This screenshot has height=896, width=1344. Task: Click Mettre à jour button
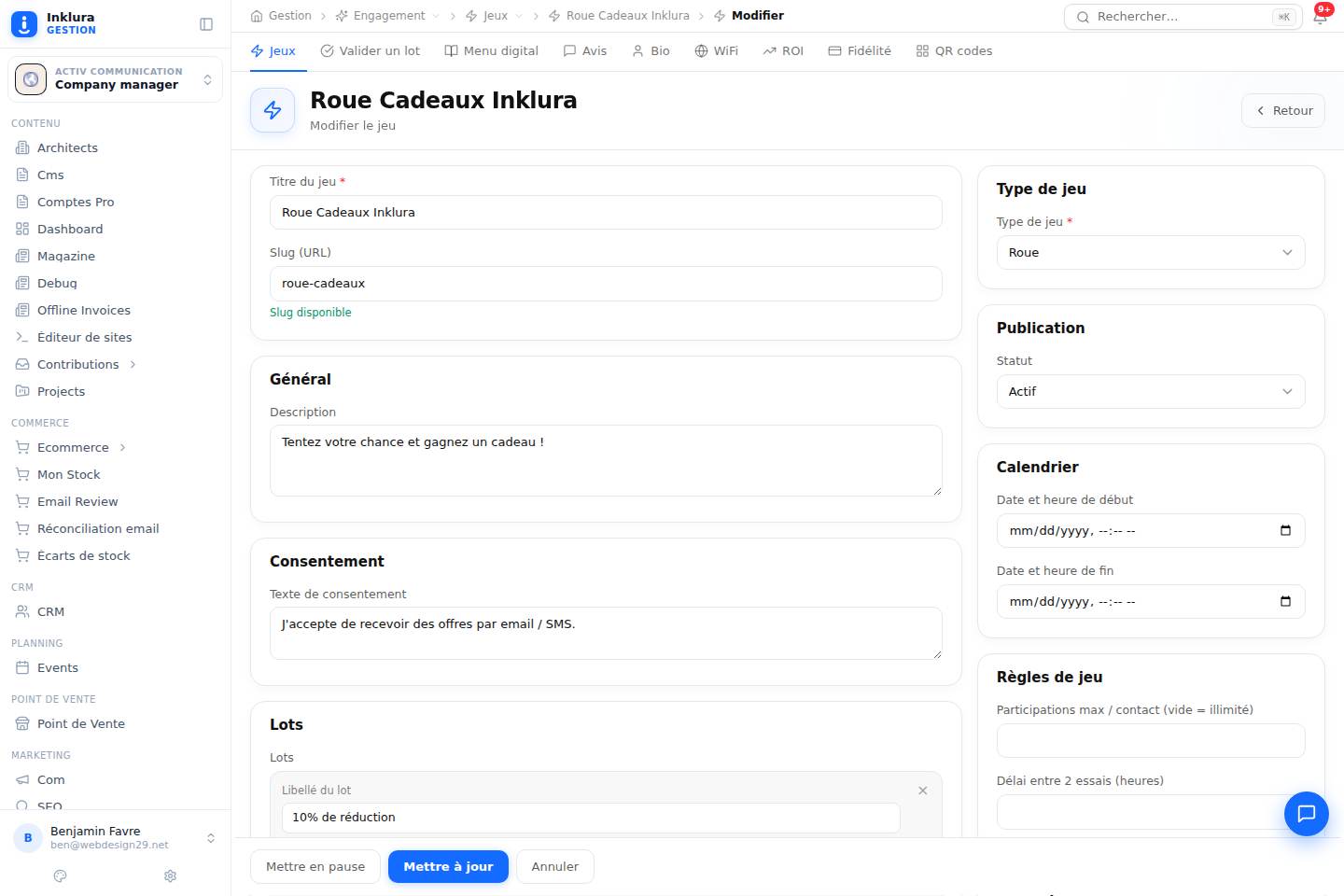448,866
